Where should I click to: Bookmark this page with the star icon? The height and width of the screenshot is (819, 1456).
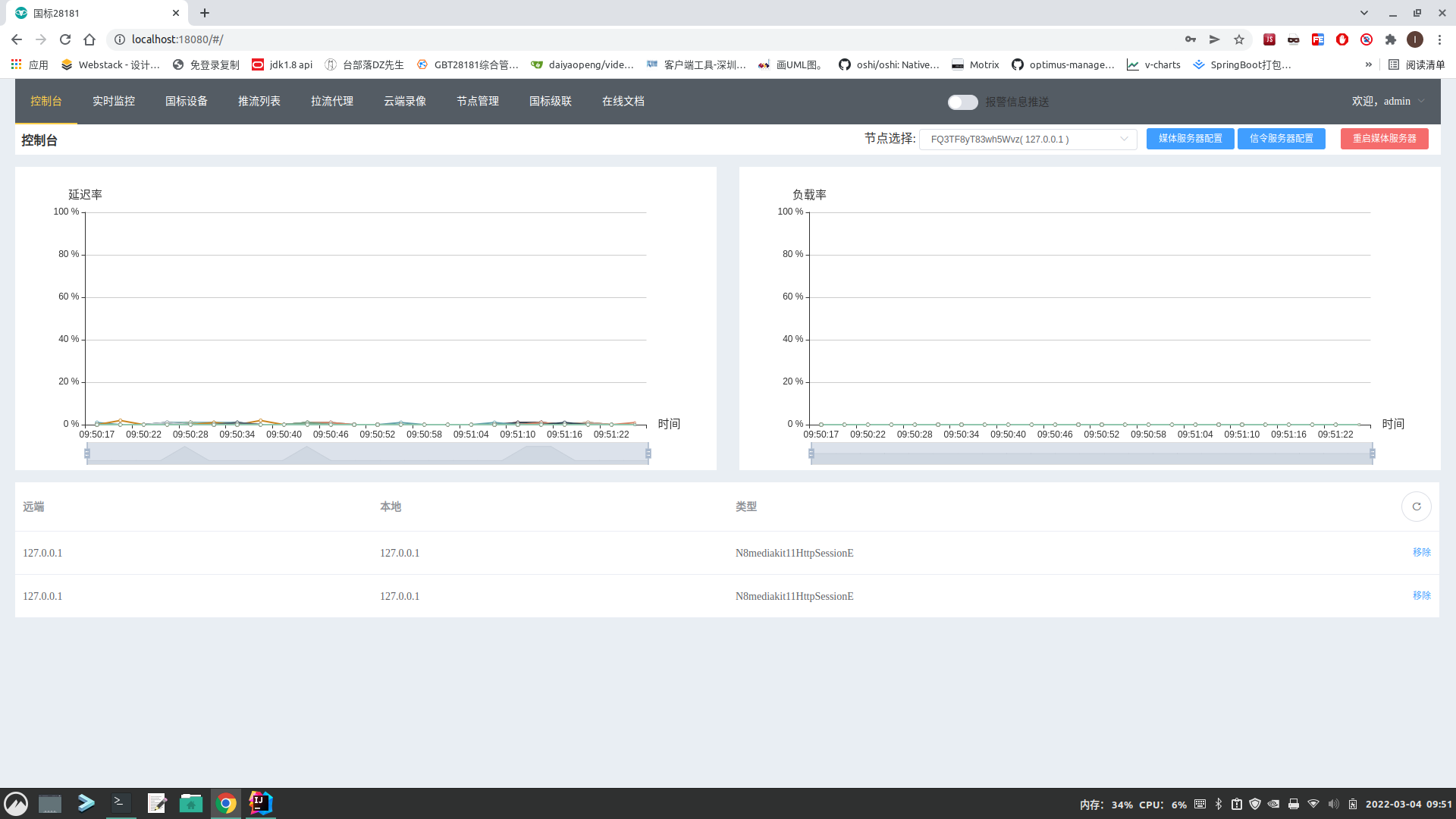click(x=1239, y=39)
